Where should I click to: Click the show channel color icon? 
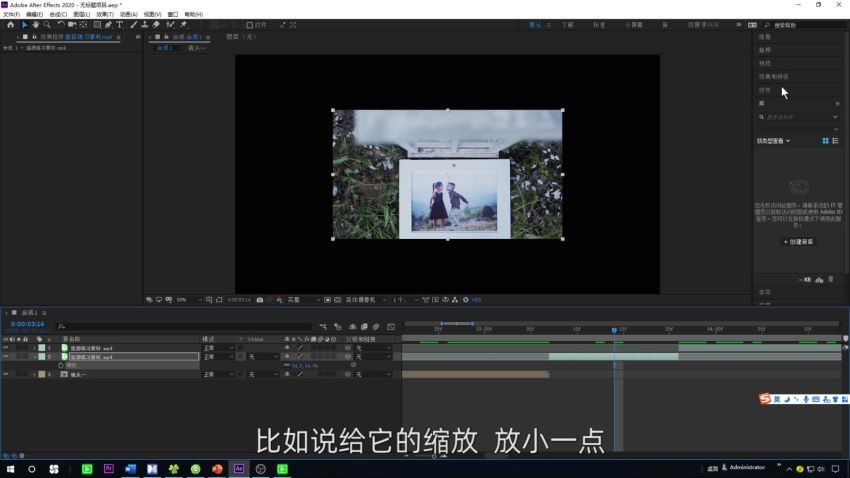(279, 300)
